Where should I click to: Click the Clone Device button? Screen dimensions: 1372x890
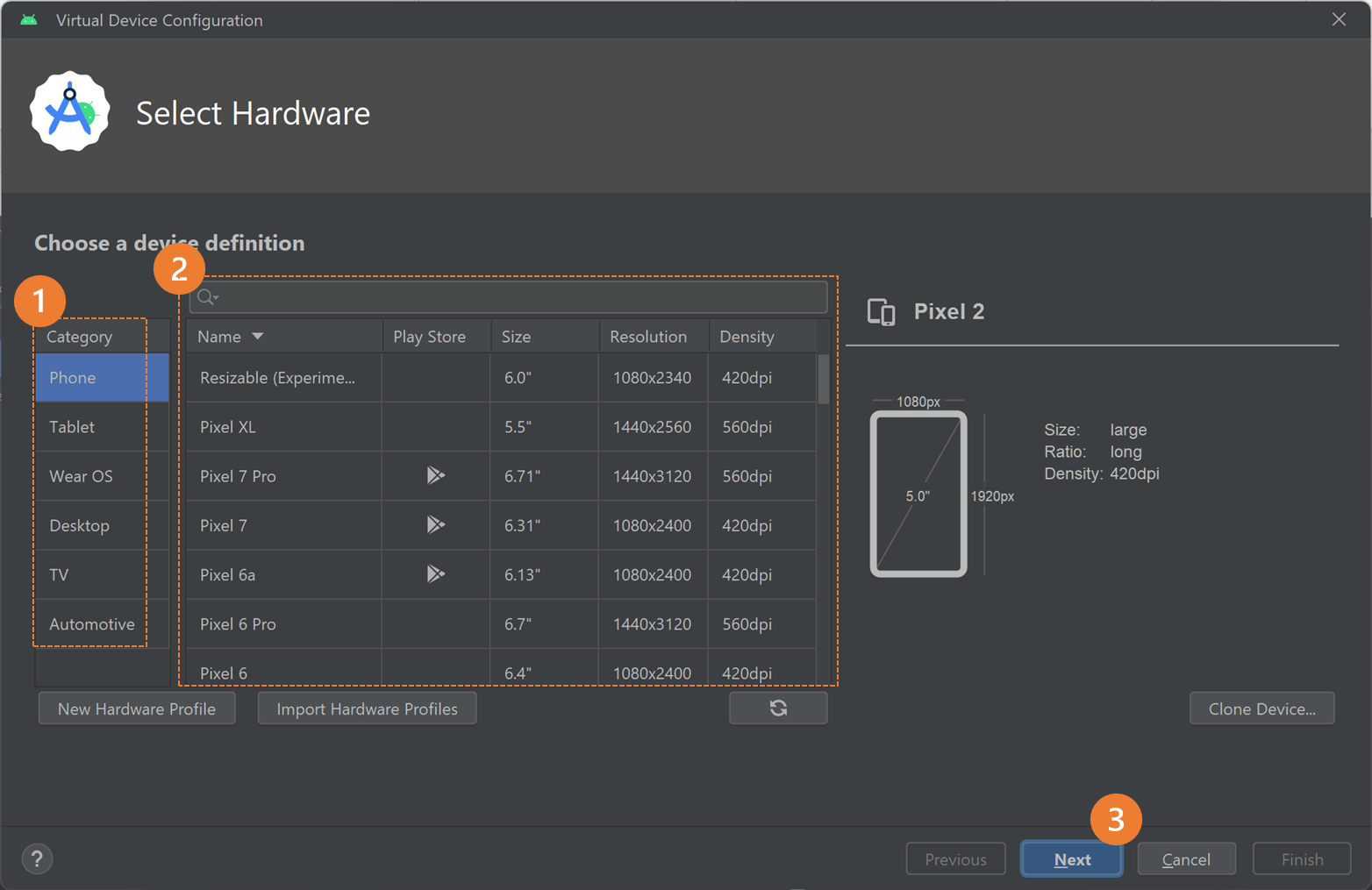point(1261,708)
